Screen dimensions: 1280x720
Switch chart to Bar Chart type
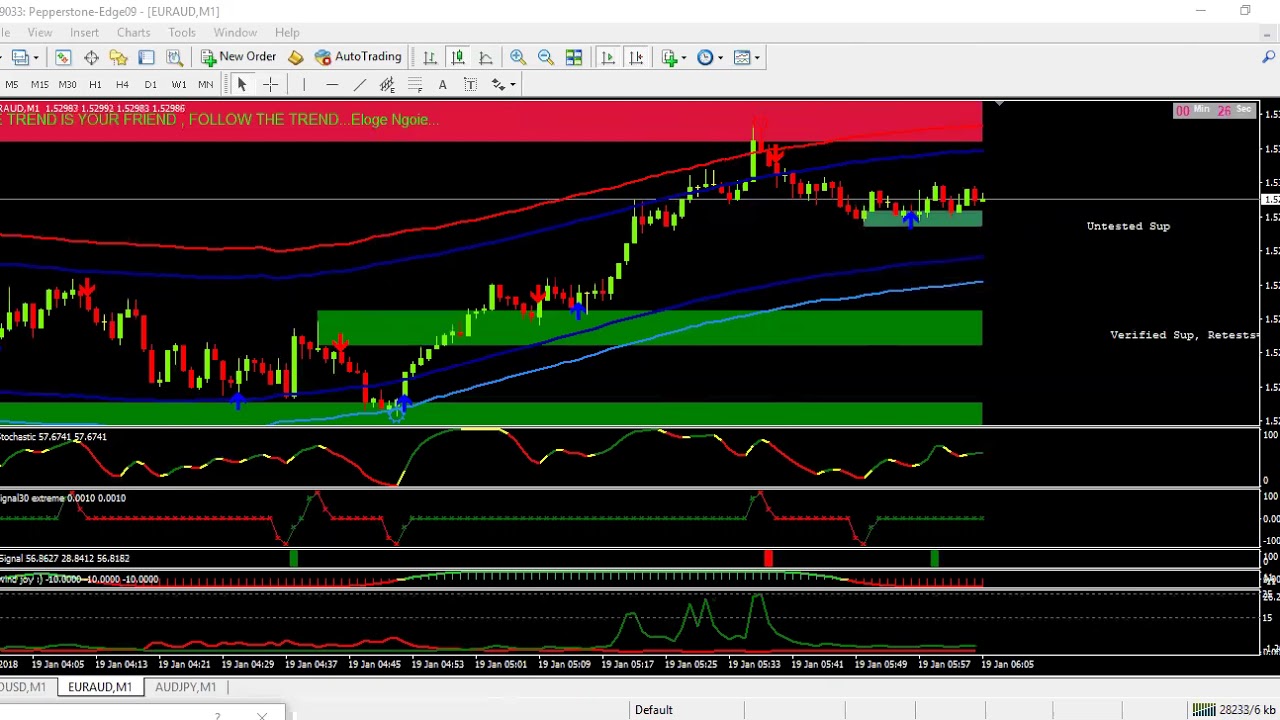coord(430,57)
